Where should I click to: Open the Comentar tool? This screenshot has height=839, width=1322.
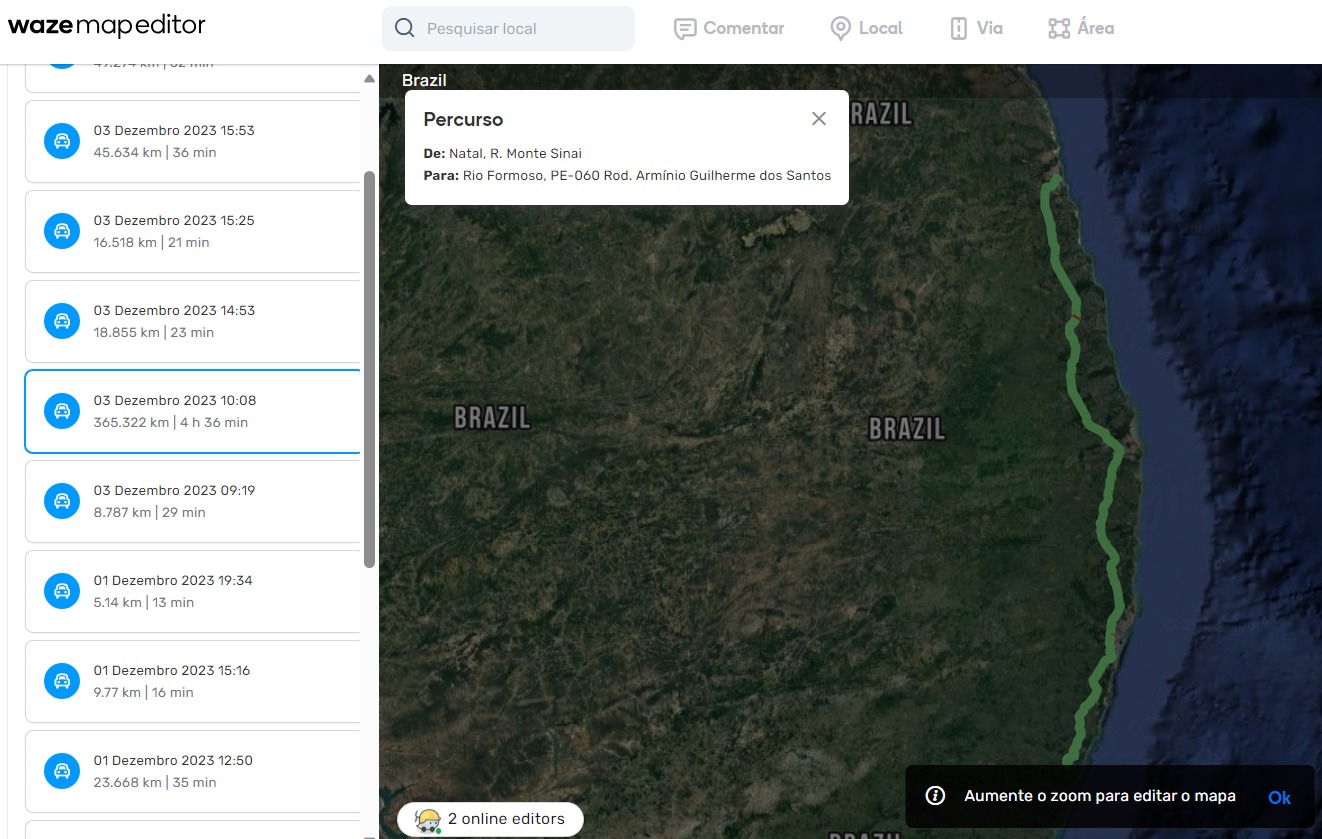[729, 28]
